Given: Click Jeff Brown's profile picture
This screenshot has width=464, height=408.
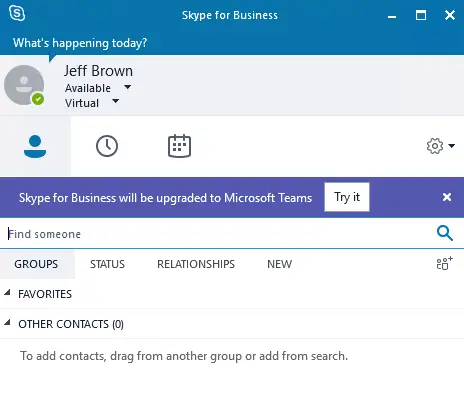Looking at the screenshot, I should pos(24,85).
